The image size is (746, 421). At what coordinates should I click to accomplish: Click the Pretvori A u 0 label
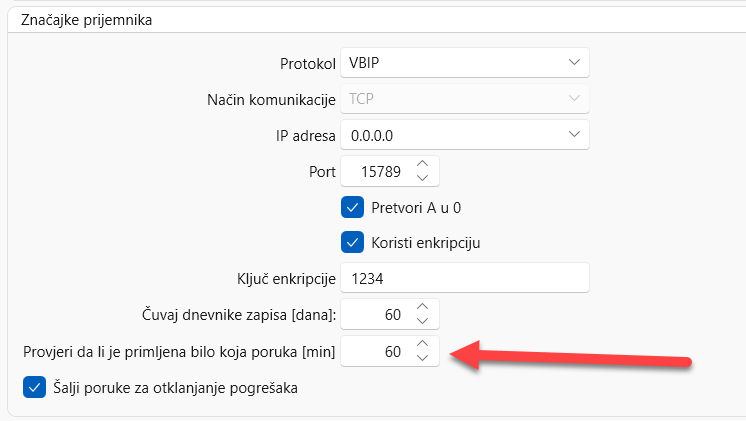click(x=416, y=207)
